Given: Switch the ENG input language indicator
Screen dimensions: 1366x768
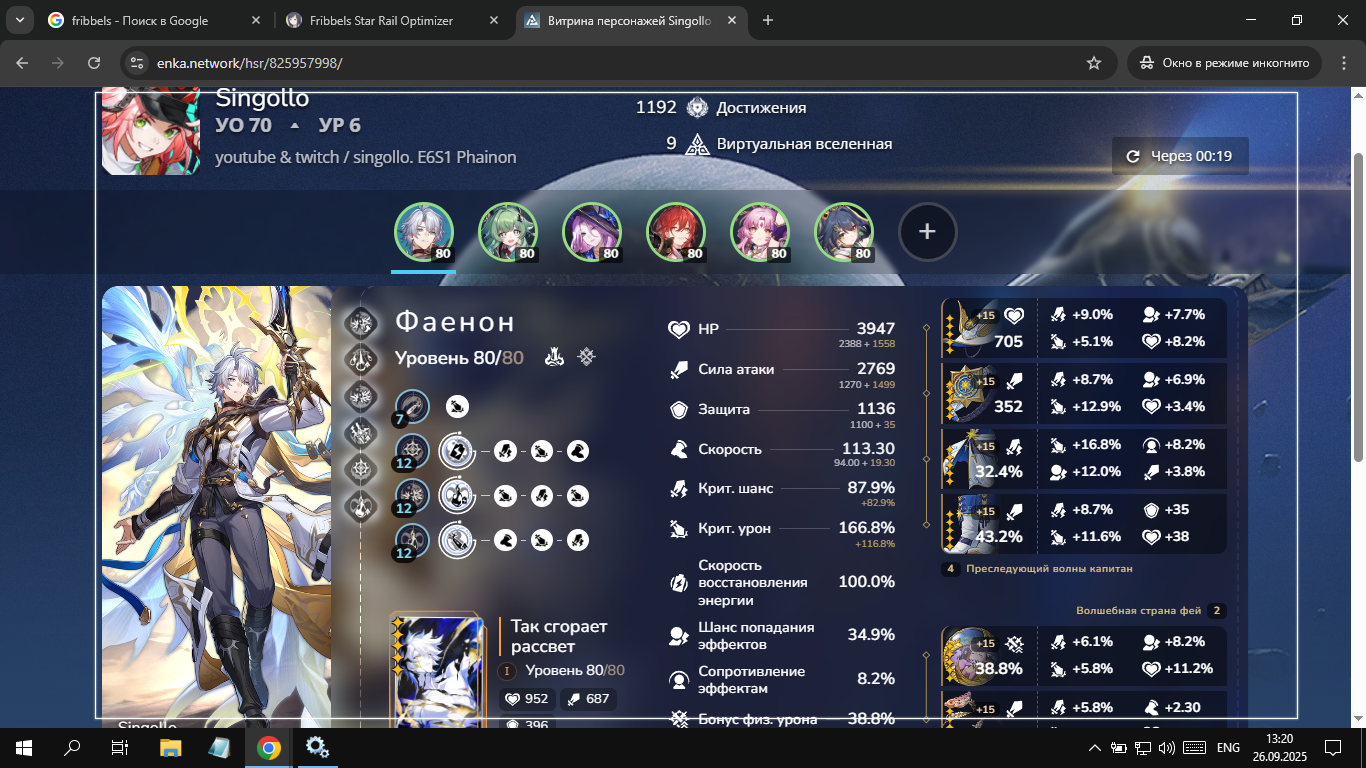Looking at the screenshot, I should [1228, 748].
